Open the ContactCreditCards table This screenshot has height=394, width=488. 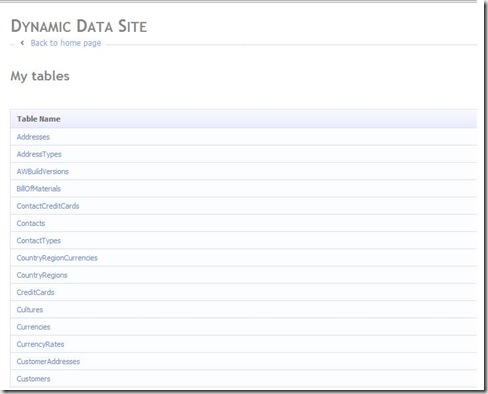click(x=48, y=206)
